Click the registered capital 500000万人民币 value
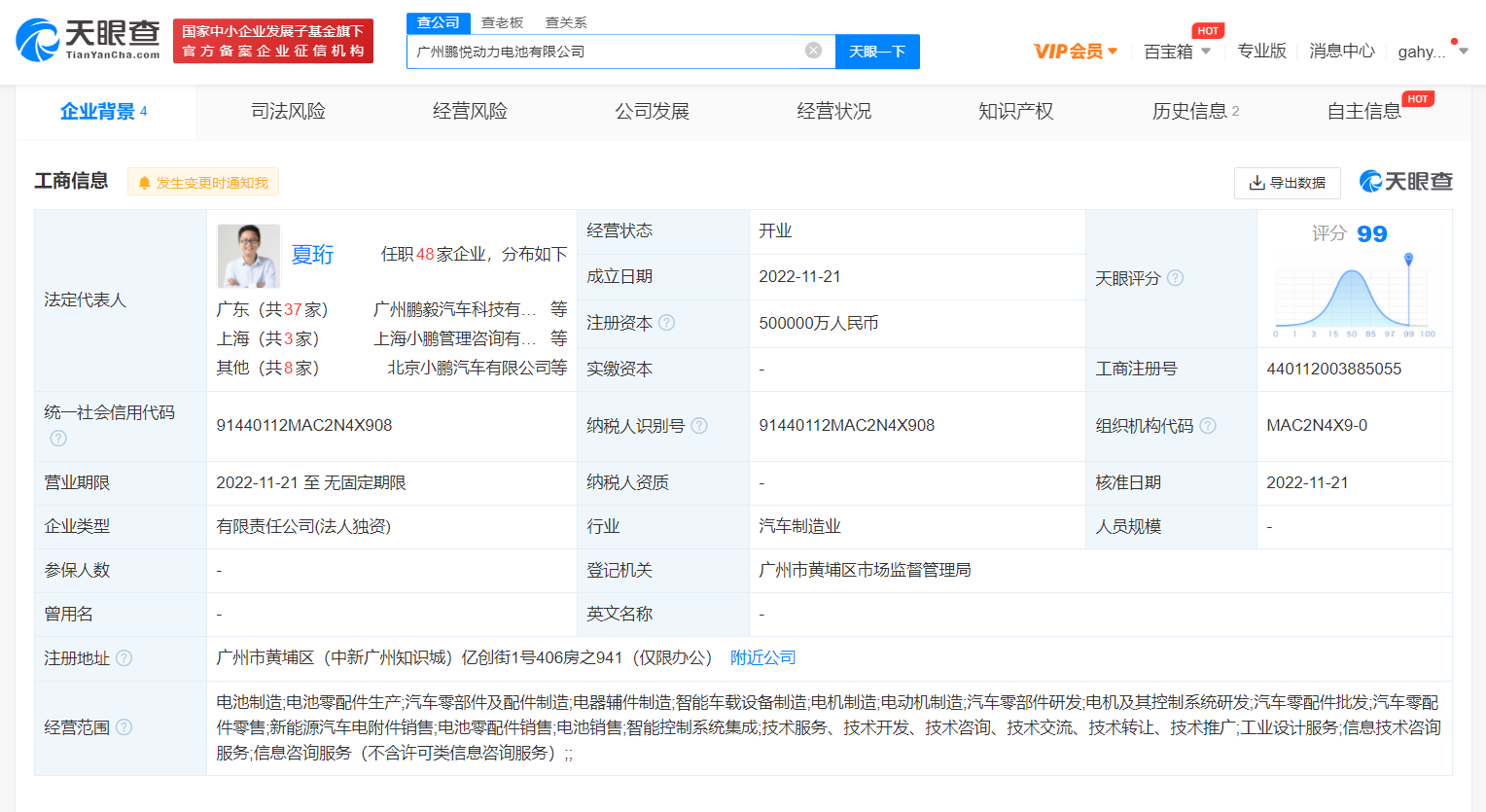1486x812 pixels. (x=819, y=323)
